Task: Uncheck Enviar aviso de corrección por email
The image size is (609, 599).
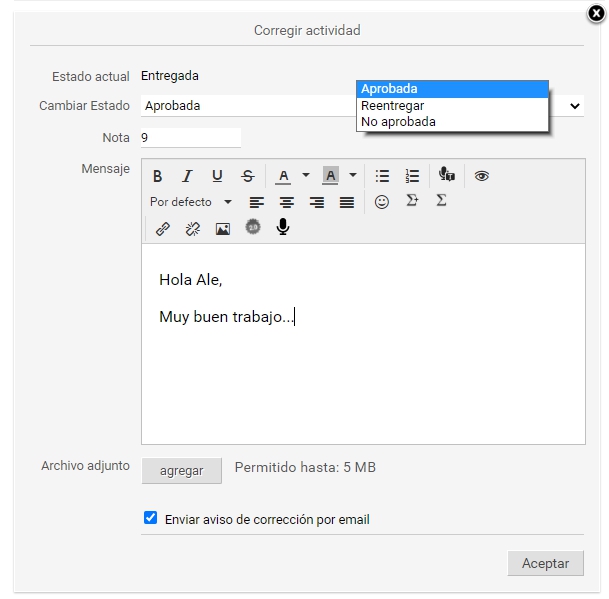Action: point(151,518)
